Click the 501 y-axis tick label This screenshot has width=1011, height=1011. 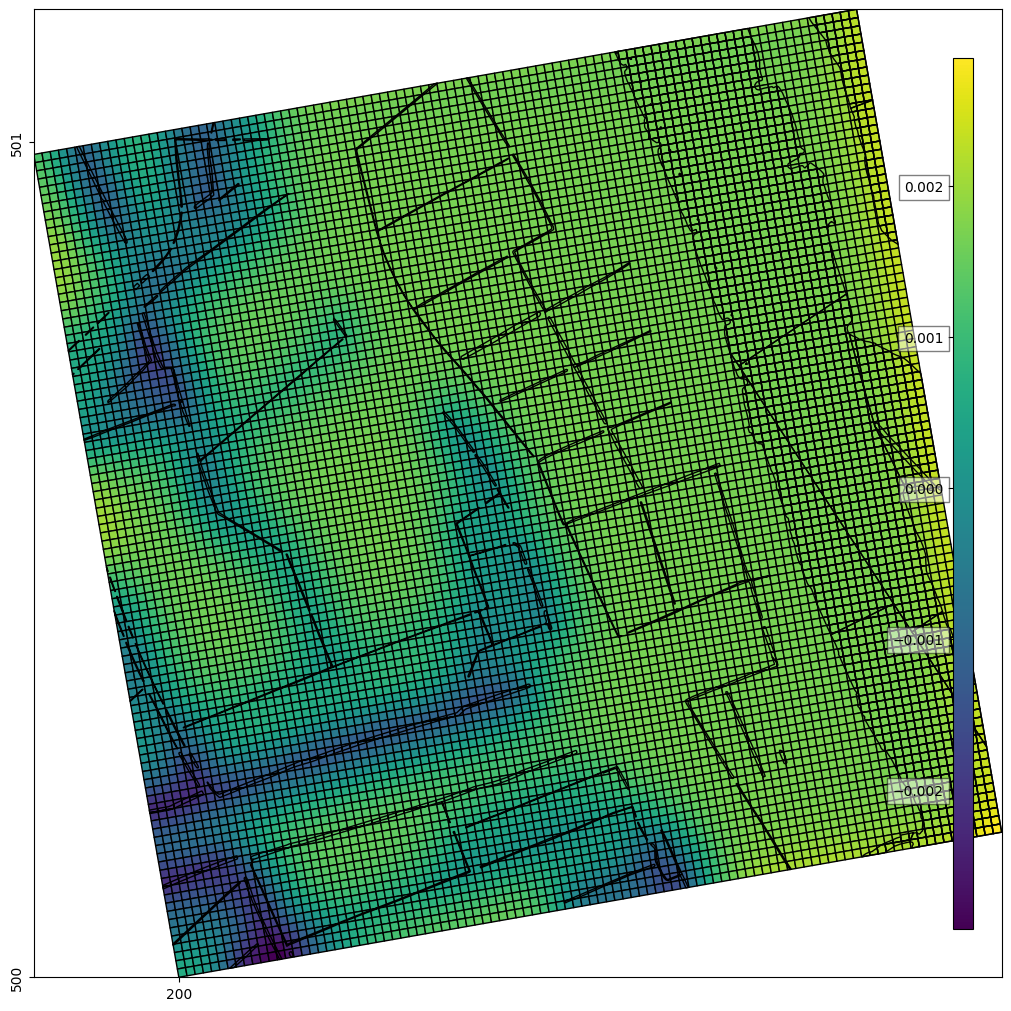coord(17,145)
